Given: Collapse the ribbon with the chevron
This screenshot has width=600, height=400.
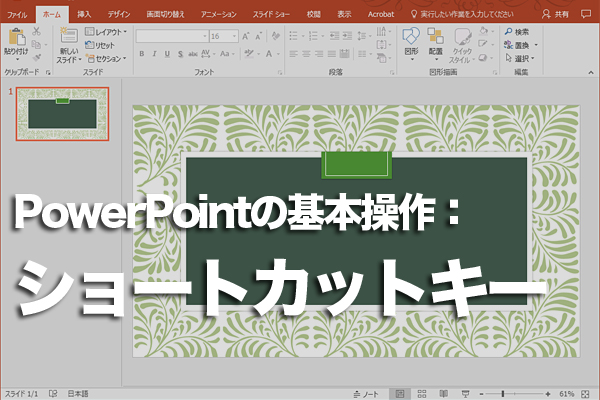Looking at the screenshot, I should click(591, 72).
